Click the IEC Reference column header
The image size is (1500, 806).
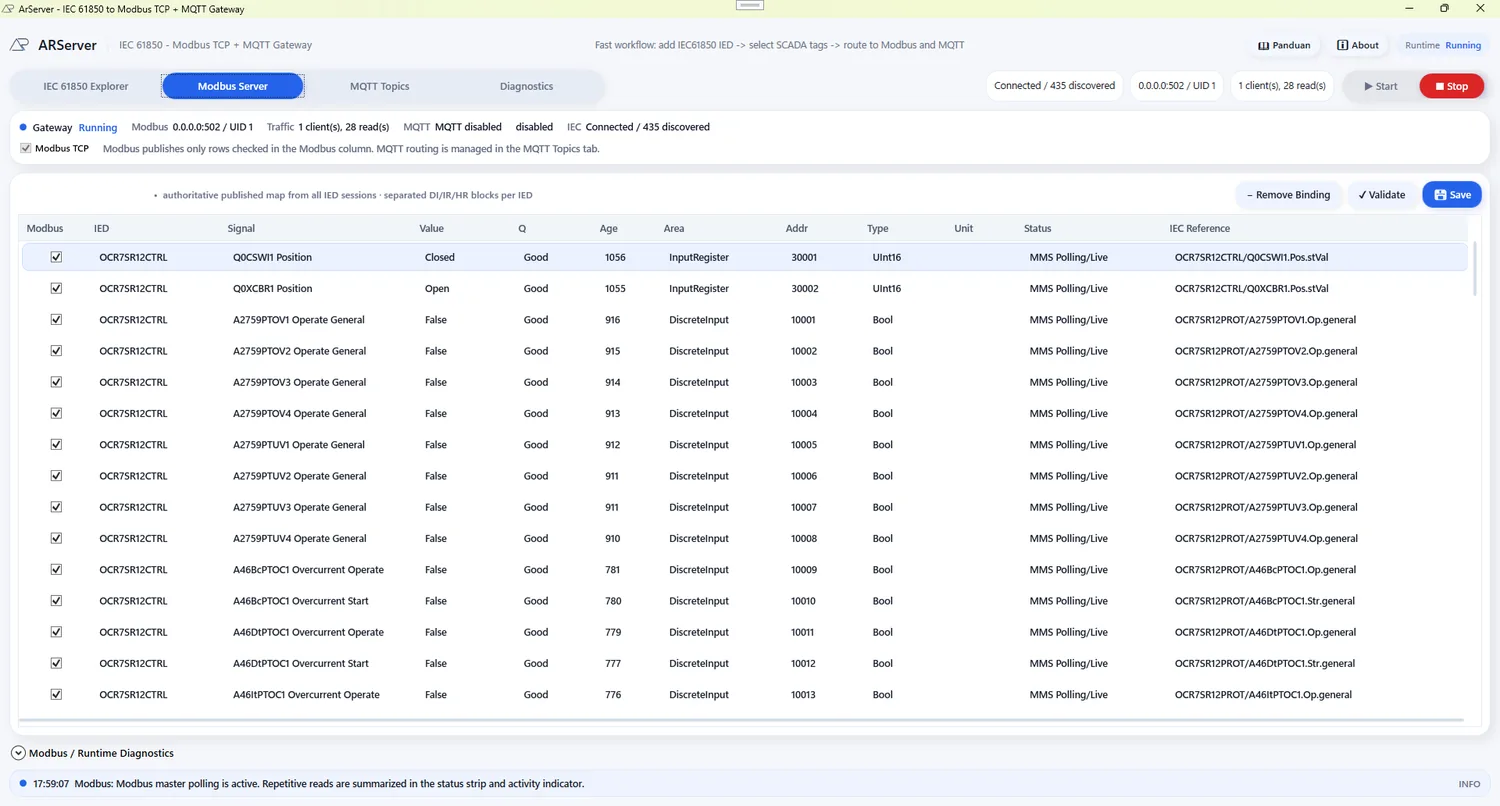pos(1200,228)
